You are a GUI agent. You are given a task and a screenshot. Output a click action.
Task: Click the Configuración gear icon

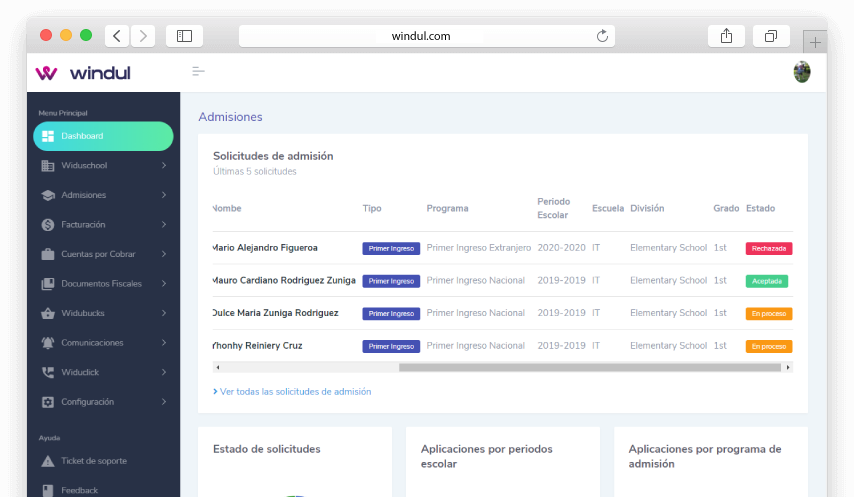48,402
